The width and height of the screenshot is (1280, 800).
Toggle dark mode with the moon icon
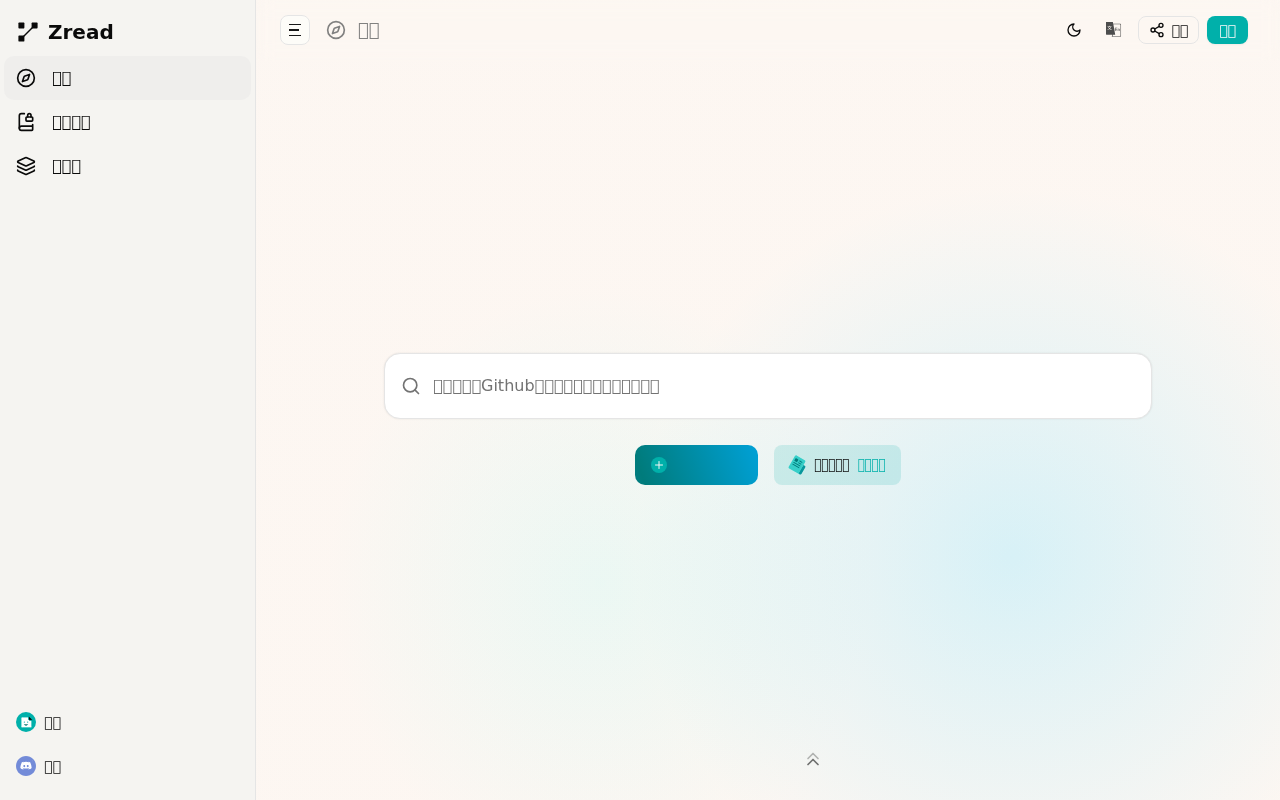coord(1074,30)
